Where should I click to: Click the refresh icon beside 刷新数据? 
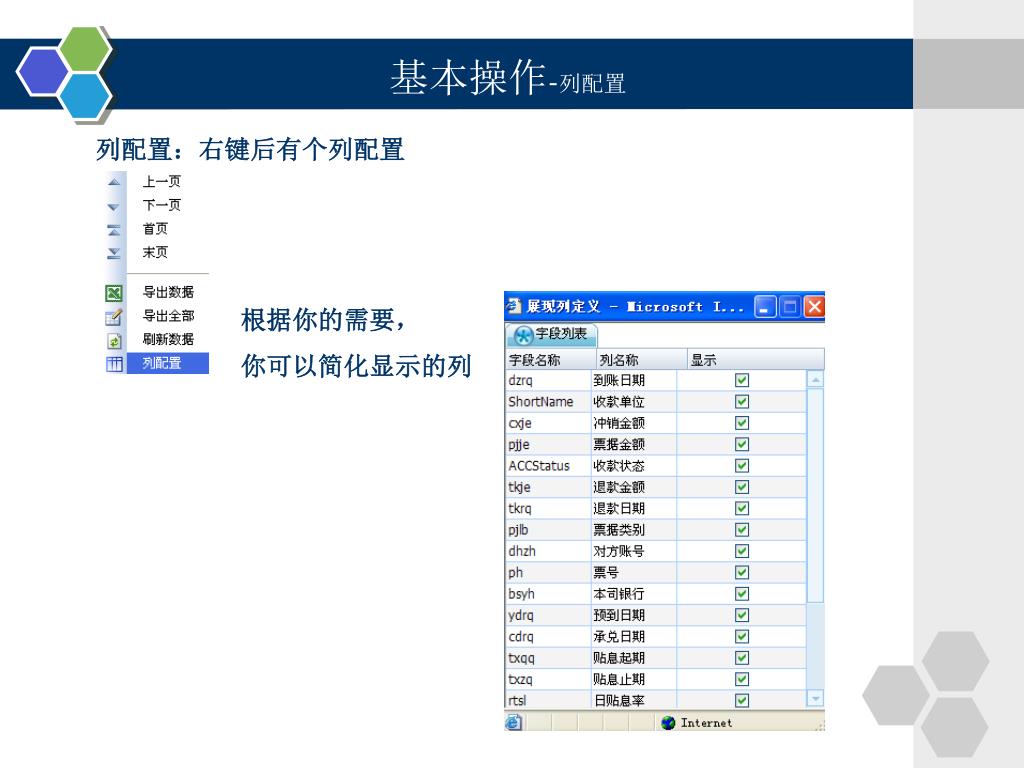pos(114,340)
